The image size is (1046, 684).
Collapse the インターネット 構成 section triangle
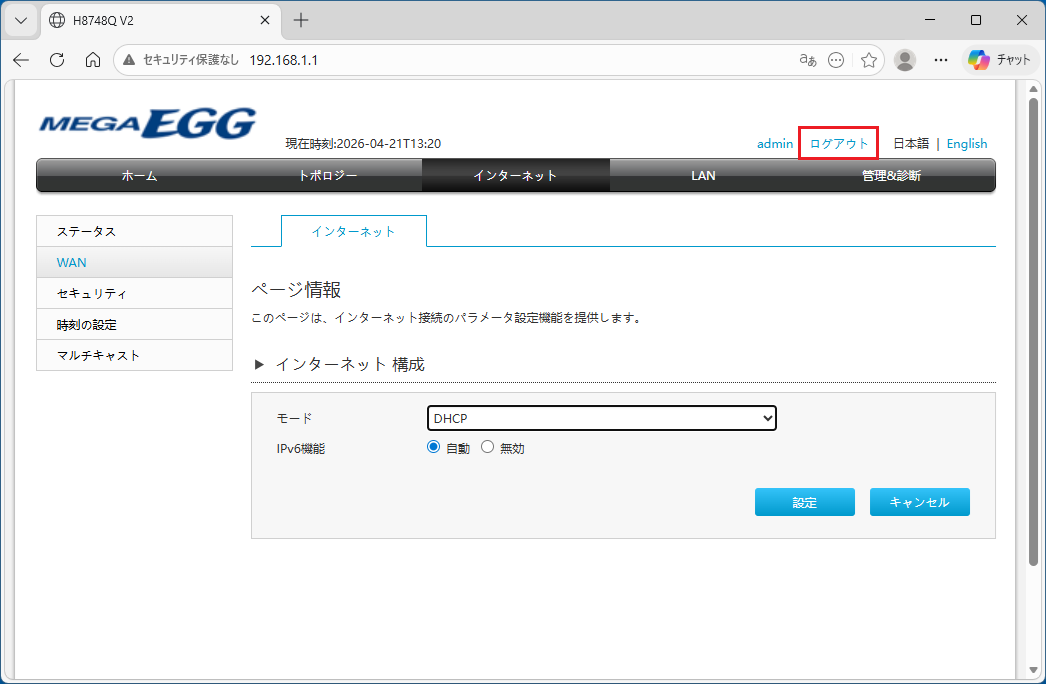[x=259, y=364]
